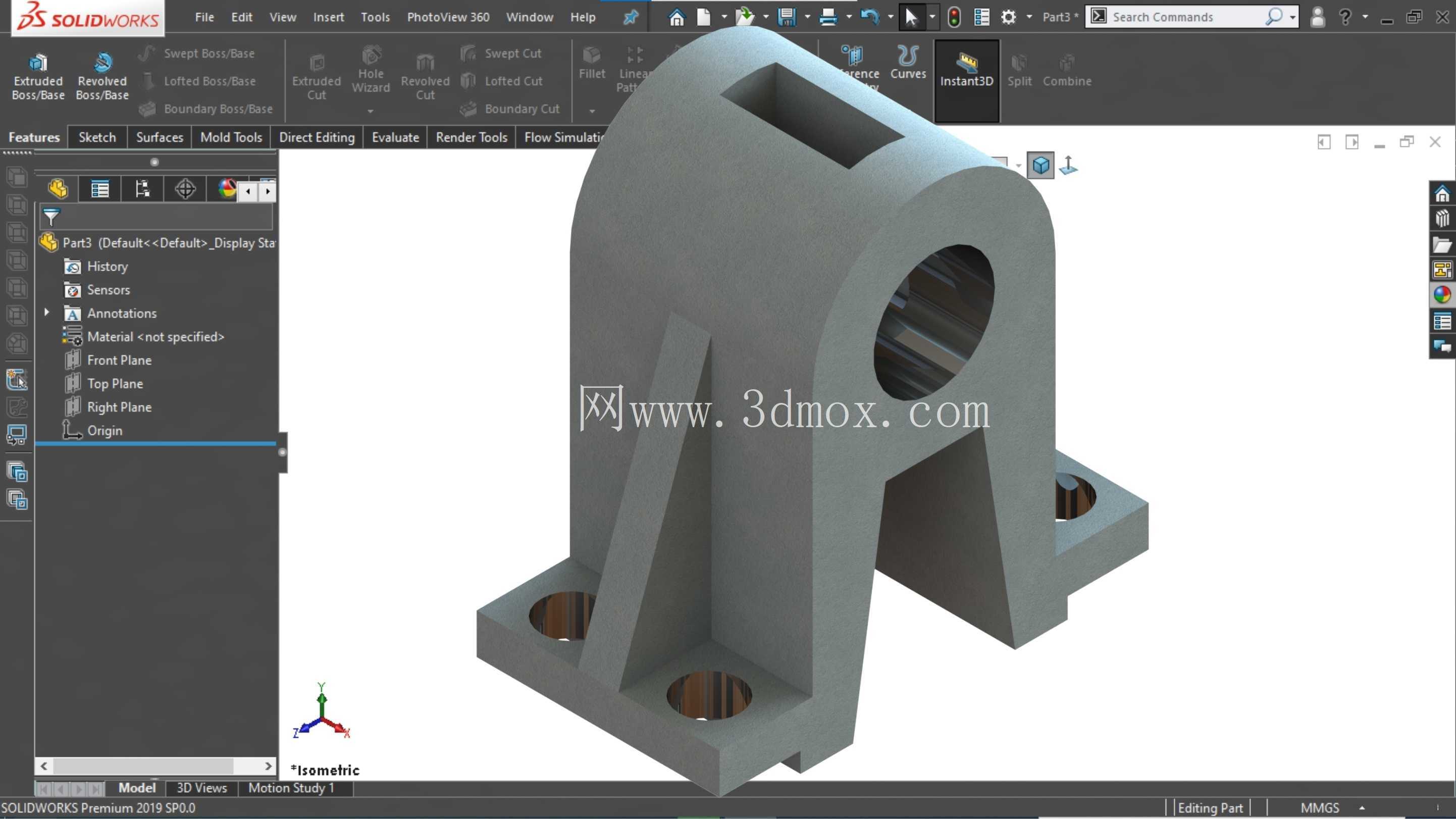The width and height of the screenshot is (1456, 819).
Task: Choose the Lofted Cut tool
Action: 501,81
